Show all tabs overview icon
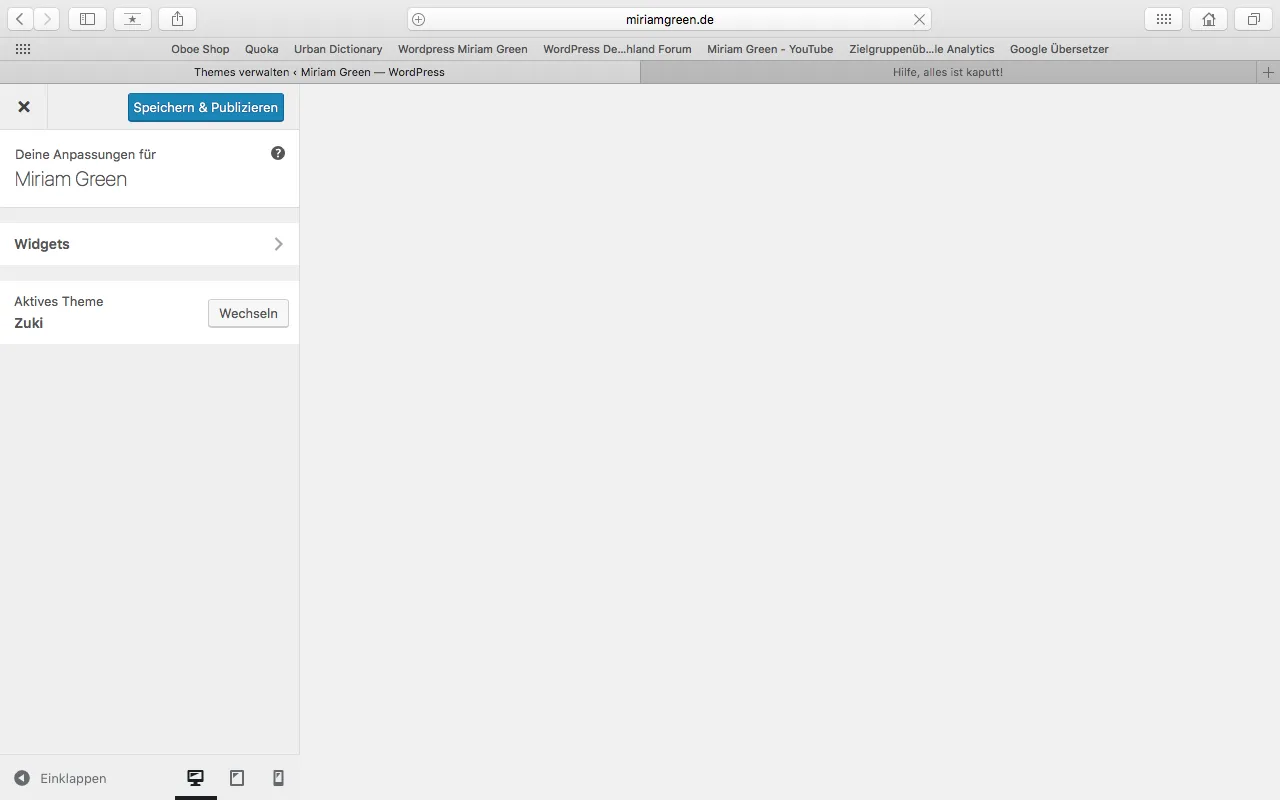Image resolution: width=1280 pixels, height=800 pixels. coord(1254,19)
